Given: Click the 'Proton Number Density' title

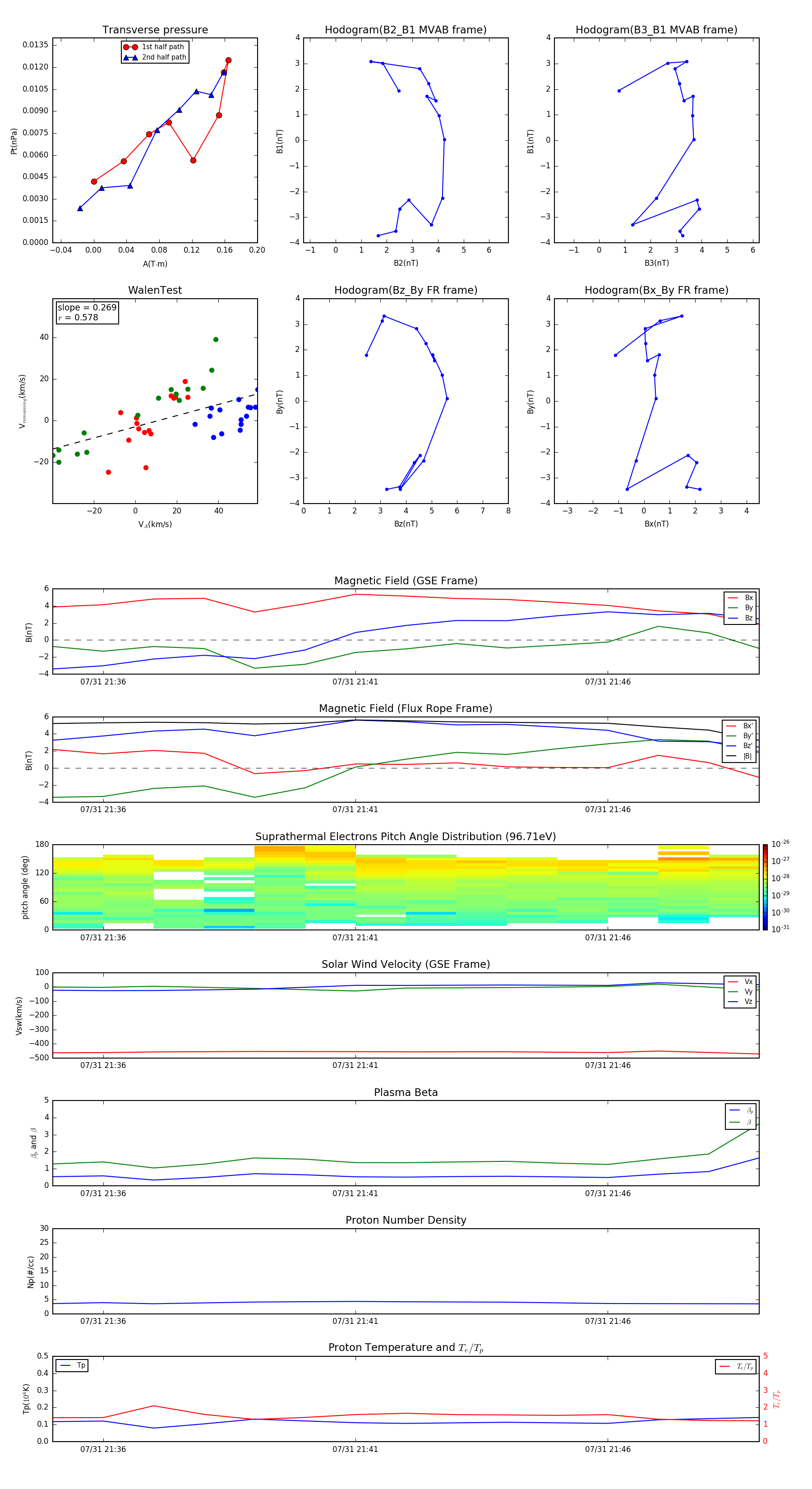Looking at the screenshot, I should 406,1220.
